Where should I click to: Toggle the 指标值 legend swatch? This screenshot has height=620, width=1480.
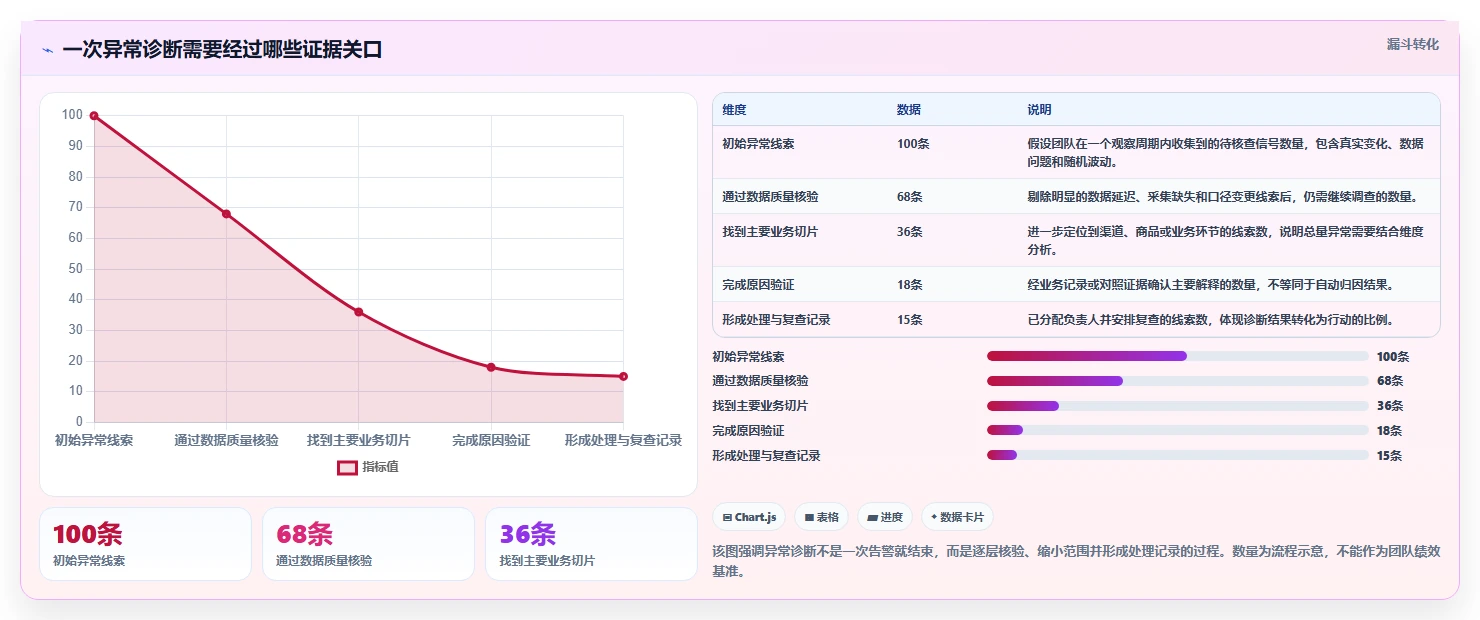tap(347, 467)
